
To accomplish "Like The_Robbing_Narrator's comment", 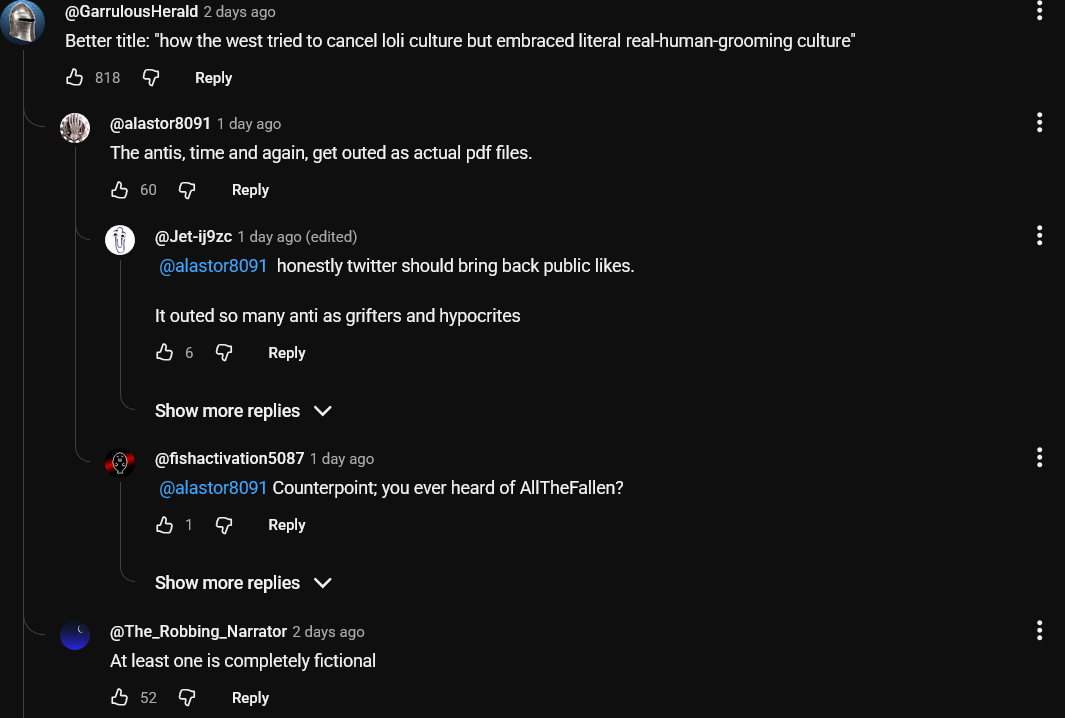I will click(x=120, y=698).
